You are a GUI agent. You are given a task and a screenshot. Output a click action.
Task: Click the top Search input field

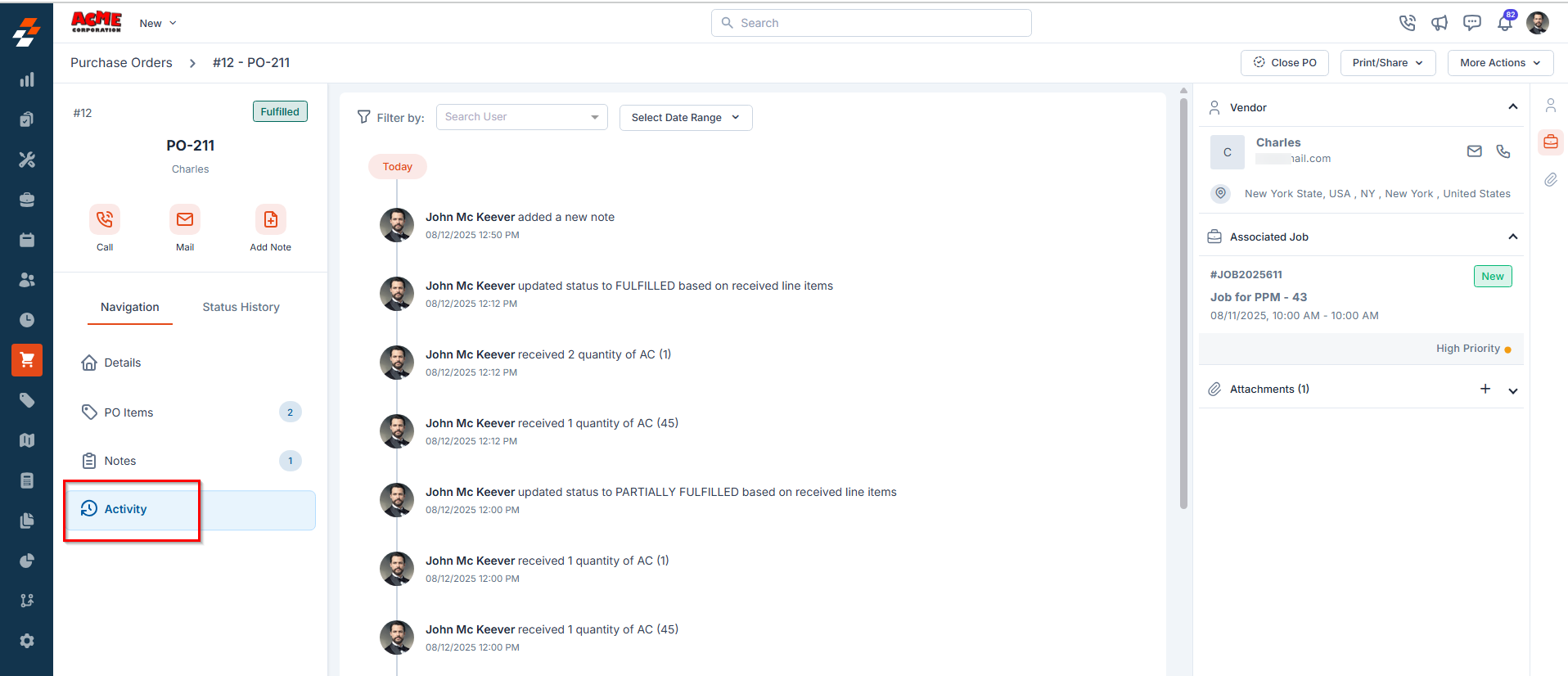pos(872,23)
